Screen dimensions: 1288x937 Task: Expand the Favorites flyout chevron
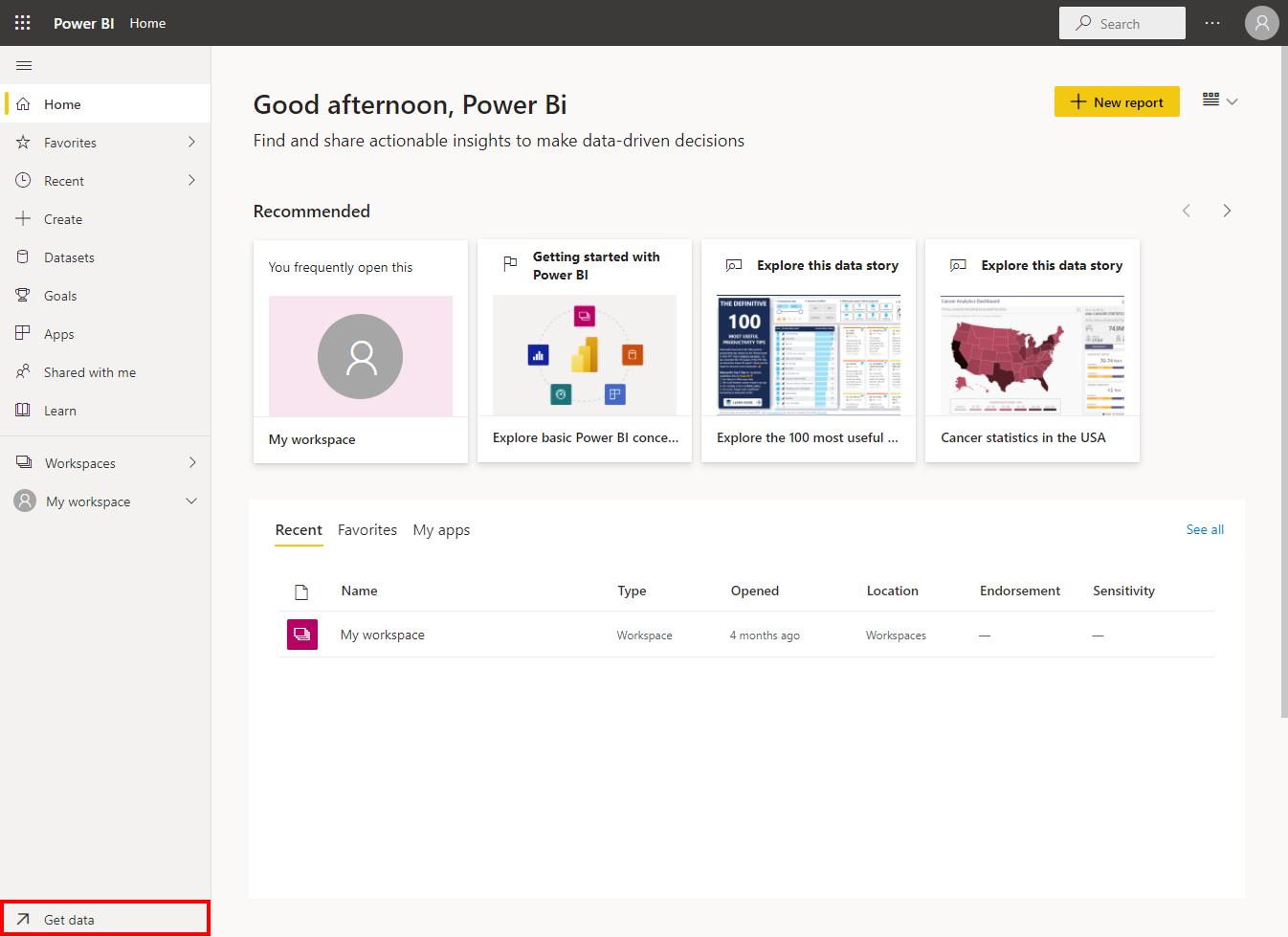191,143
